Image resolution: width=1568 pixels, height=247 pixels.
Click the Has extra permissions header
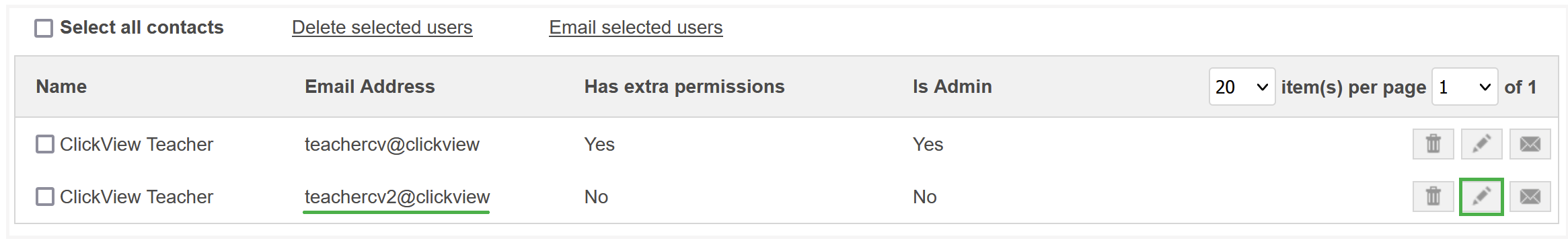[684, 87]
